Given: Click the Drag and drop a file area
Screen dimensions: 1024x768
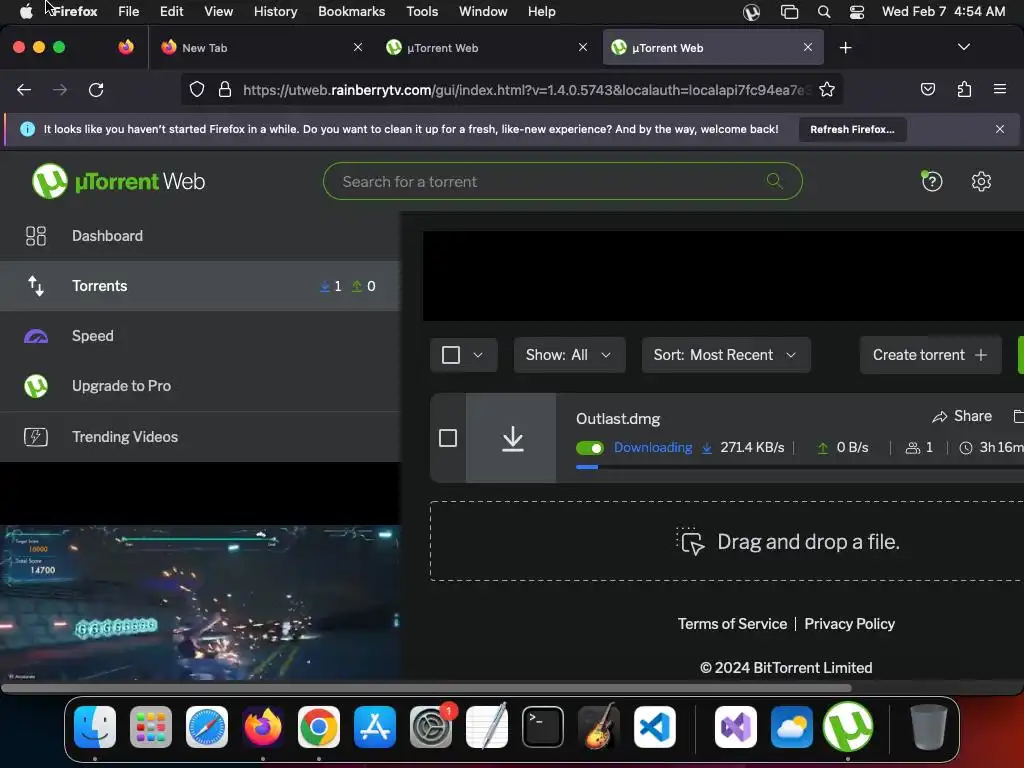Looking at the screenshot, I should [x=727, y=541].
